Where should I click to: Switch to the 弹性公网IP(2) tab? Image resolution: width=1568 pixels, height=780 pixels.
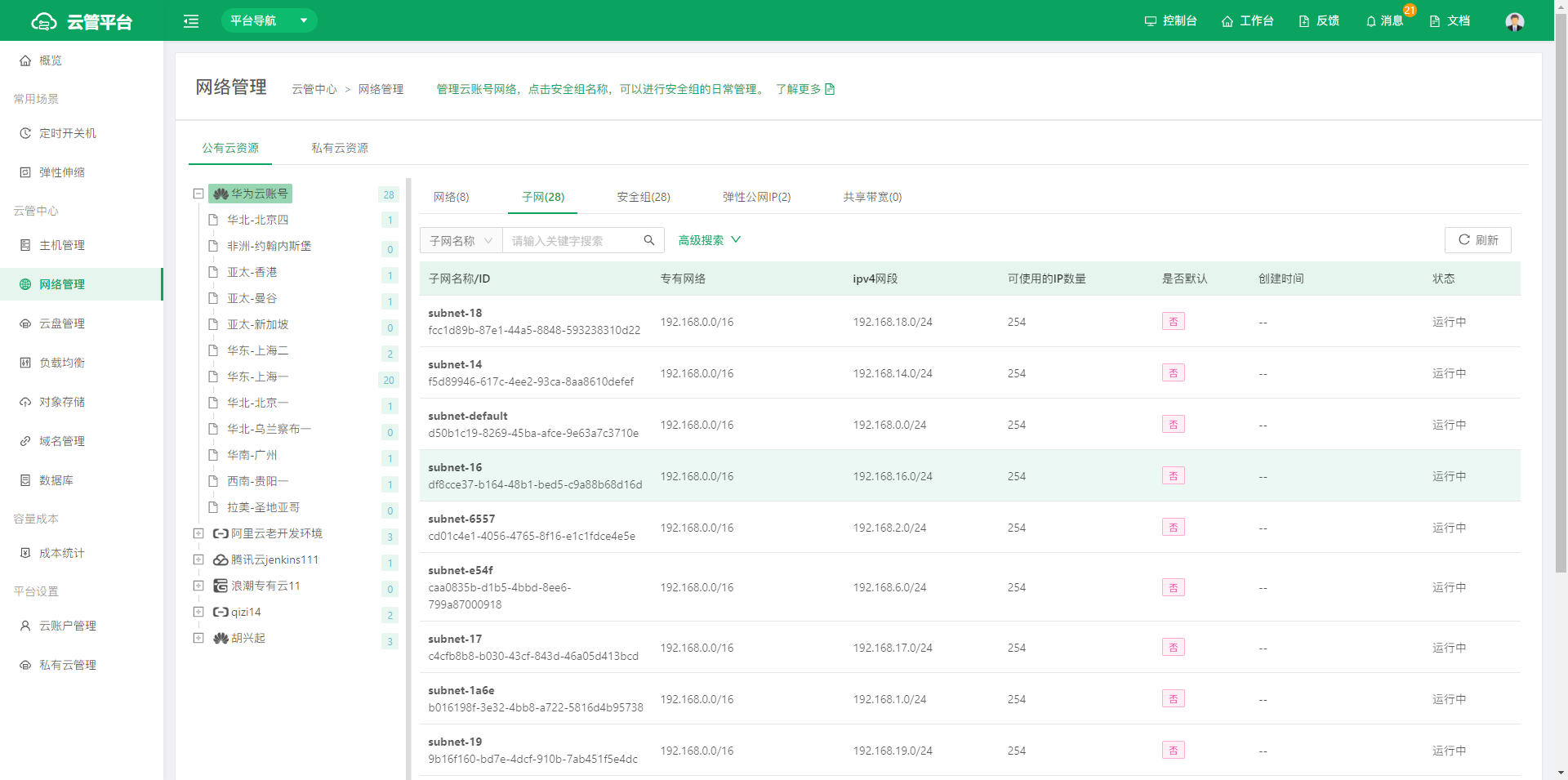tap(756, 197)
